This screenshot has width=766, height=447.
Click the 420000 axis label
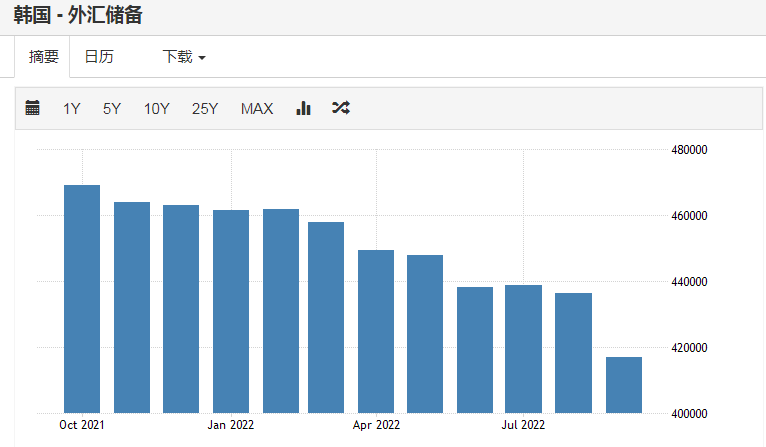click(x=689, y=347)
